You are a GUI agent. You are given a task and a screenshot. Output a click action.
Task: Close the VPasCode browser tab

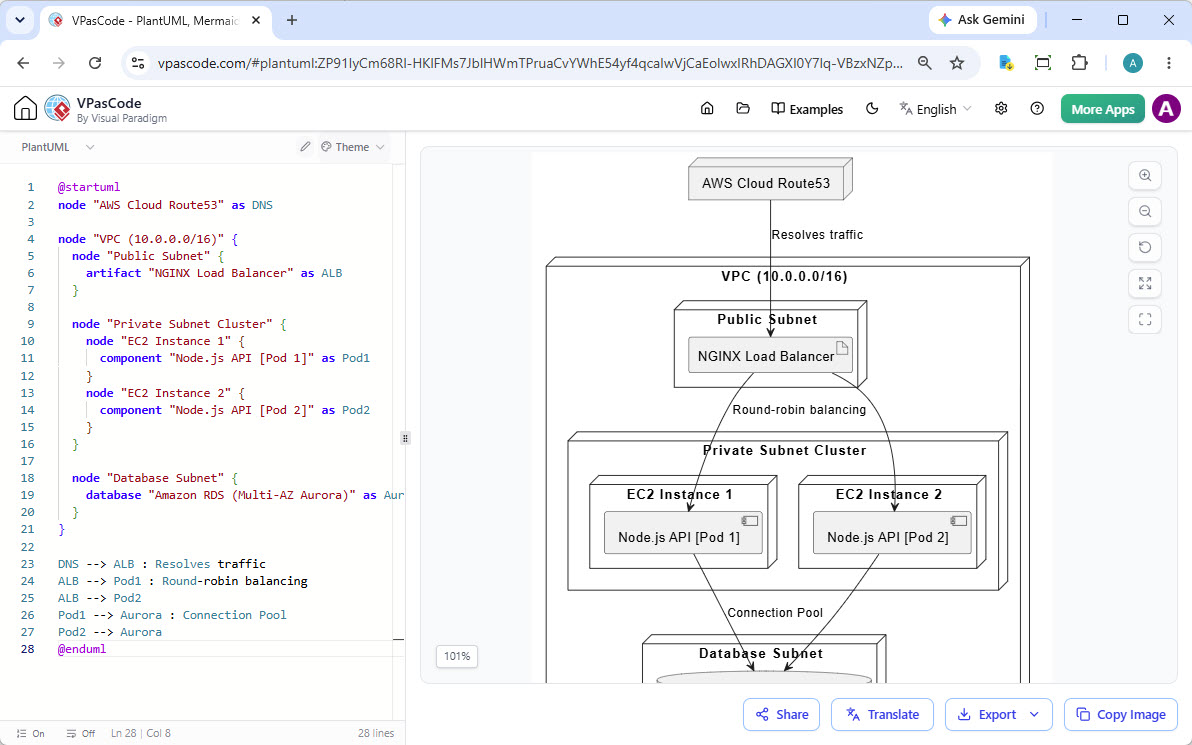click(x=256, y=21)
